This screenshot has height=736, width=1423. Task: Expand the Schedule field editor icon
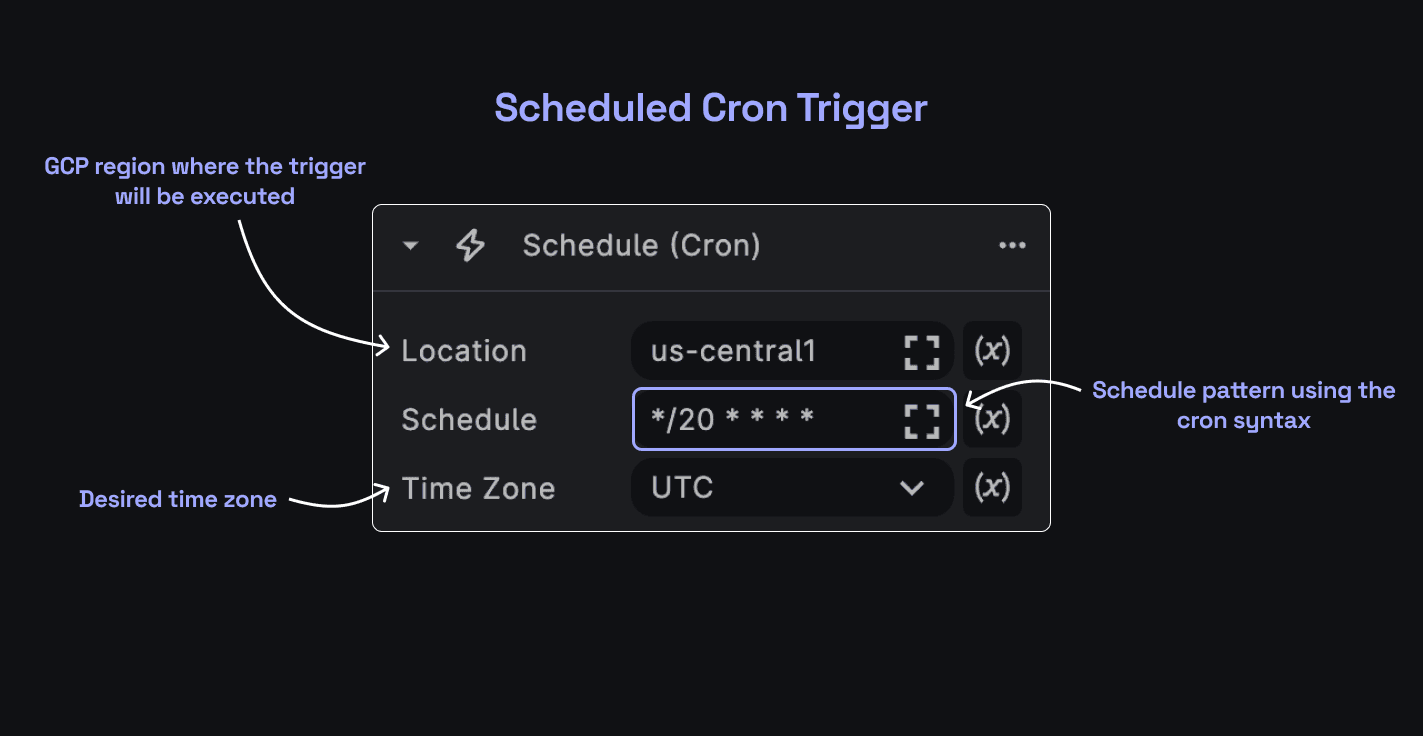(x=922, y=420)
